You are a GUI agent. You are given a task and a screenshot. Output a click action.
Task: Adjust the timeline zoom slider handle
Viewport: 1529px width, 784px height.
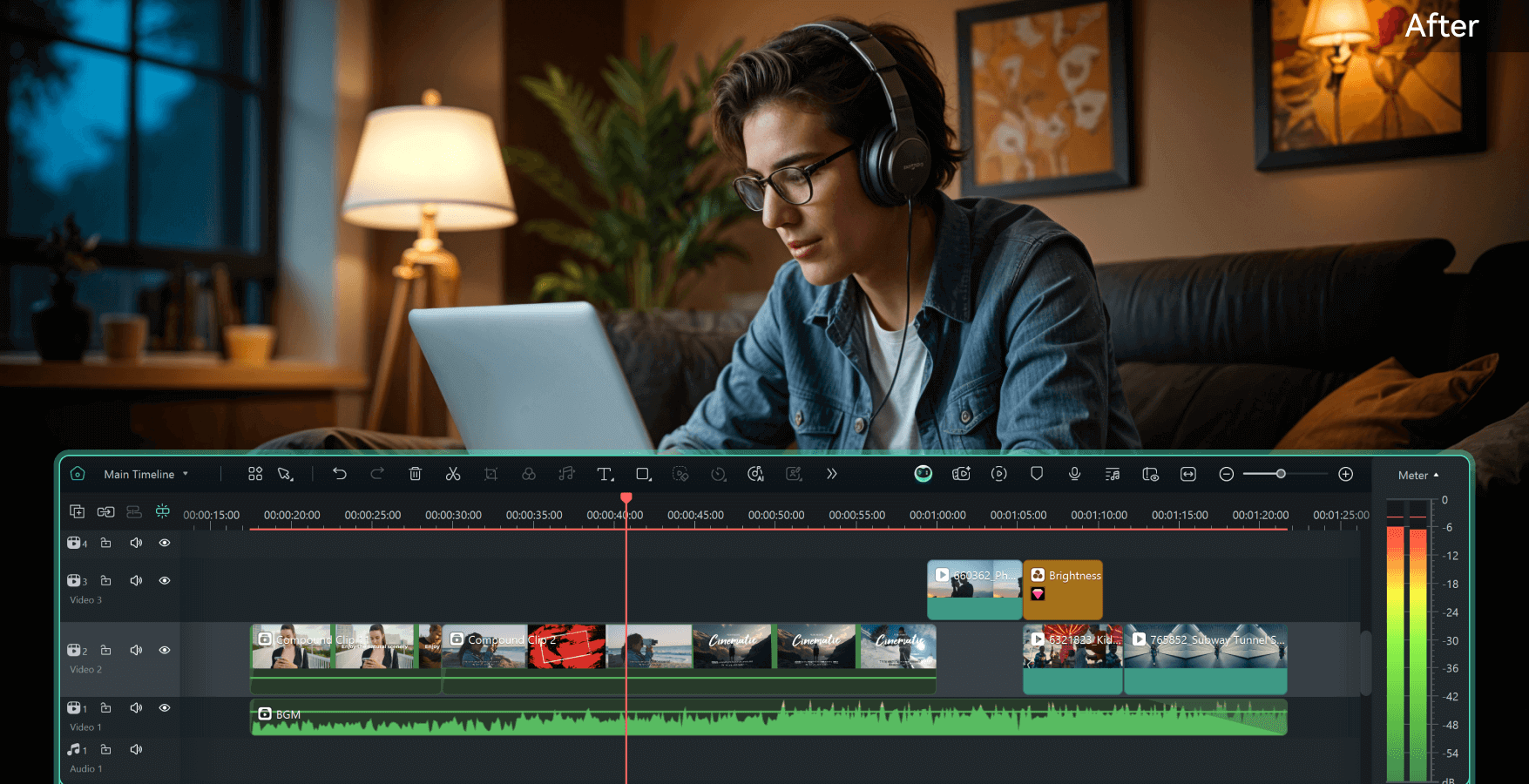pyautogui.click(x=1281, y=474)
